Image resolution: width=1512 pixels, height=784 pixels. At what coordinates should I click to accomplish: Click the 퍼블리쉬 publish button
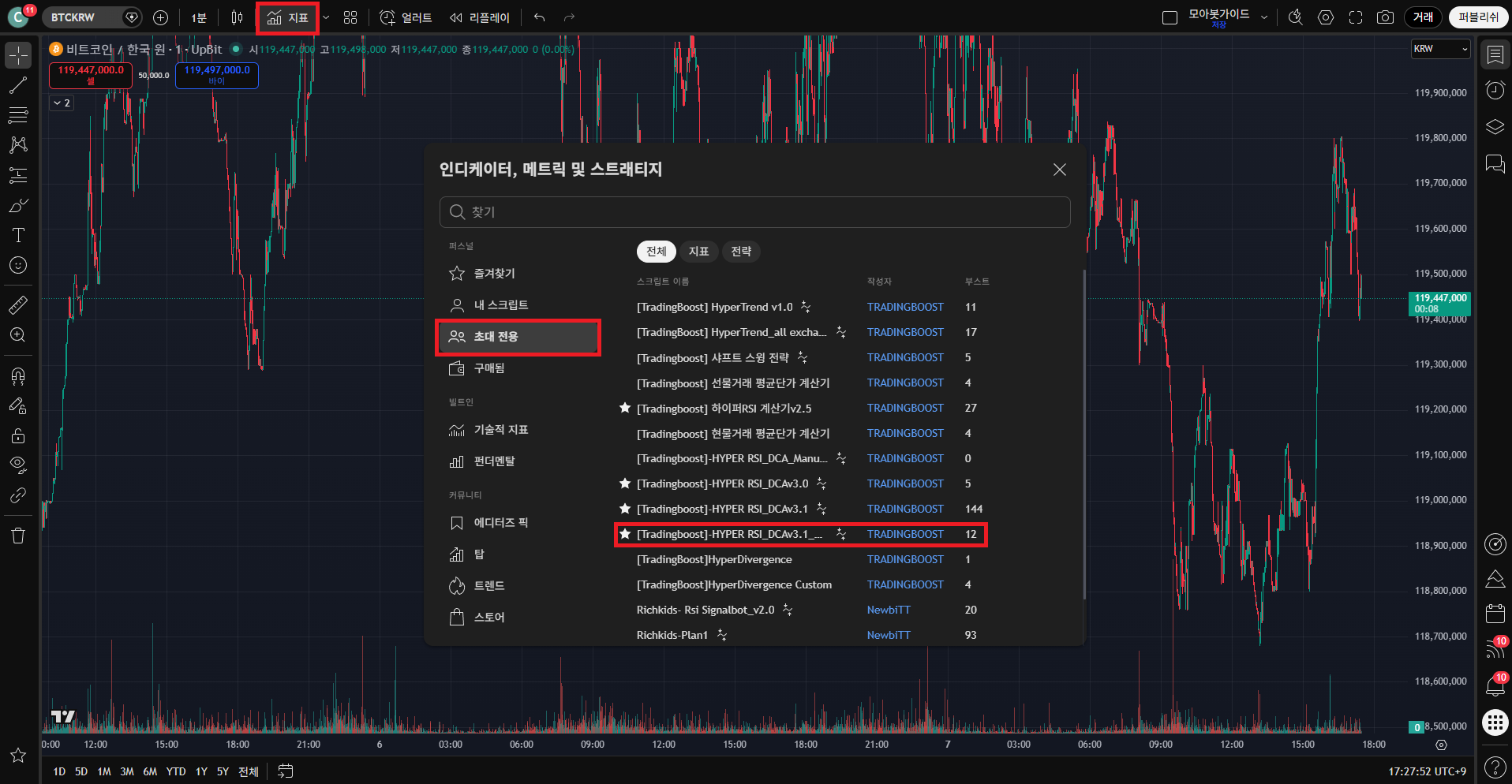[1478, 17]
